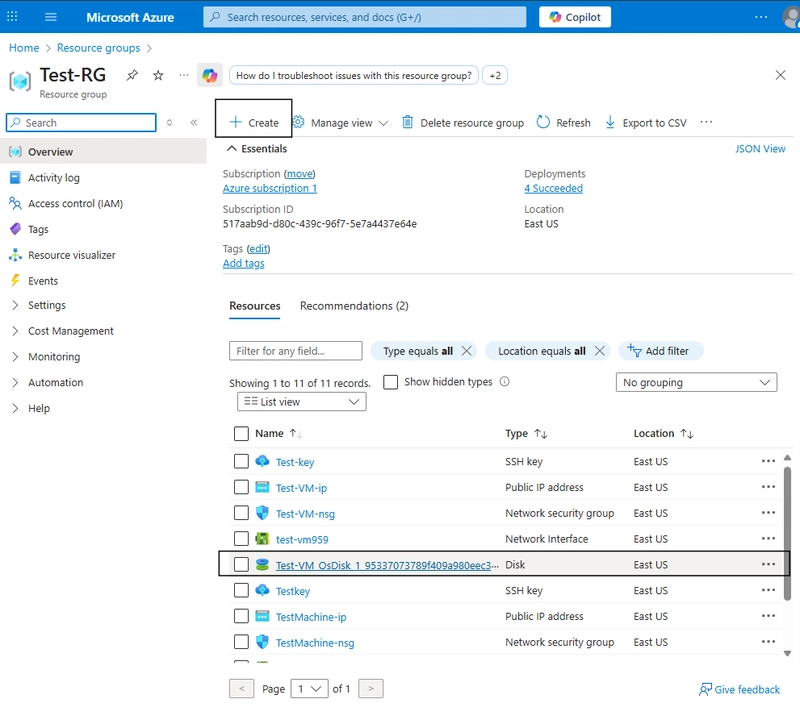
Task: Check the Testkey row checkbox
Action: point(241,590)
